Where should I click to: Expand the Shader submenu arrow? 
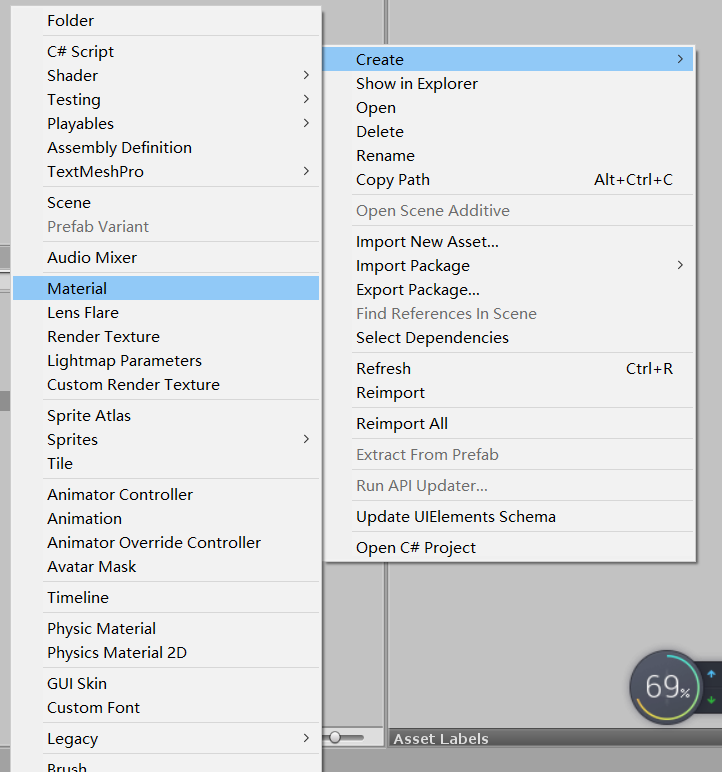(x=306, y=75)
